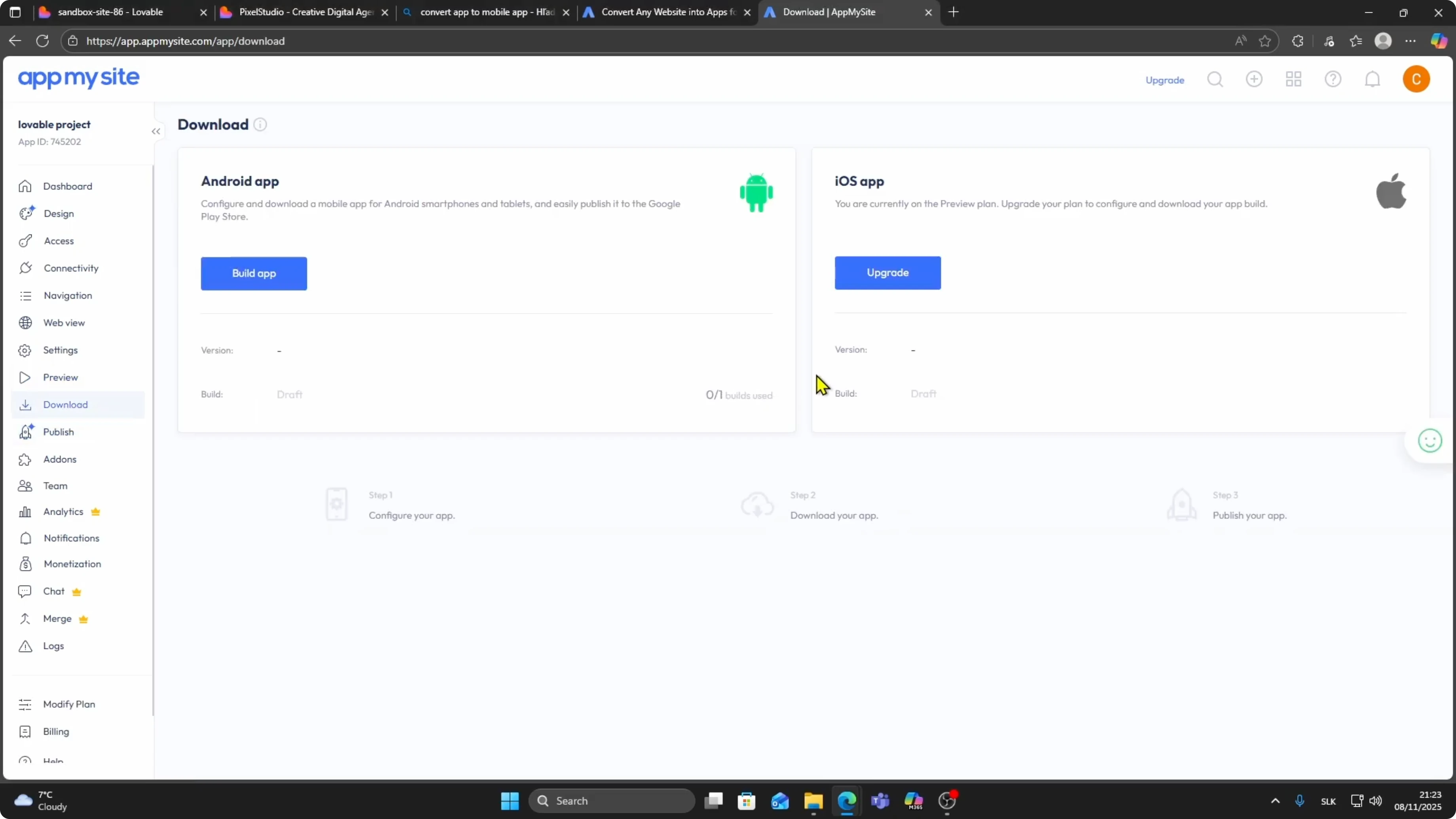This screenshot has height=819, width=1456.
Task: Open browser extensions icon
Action: (1298, 41)
